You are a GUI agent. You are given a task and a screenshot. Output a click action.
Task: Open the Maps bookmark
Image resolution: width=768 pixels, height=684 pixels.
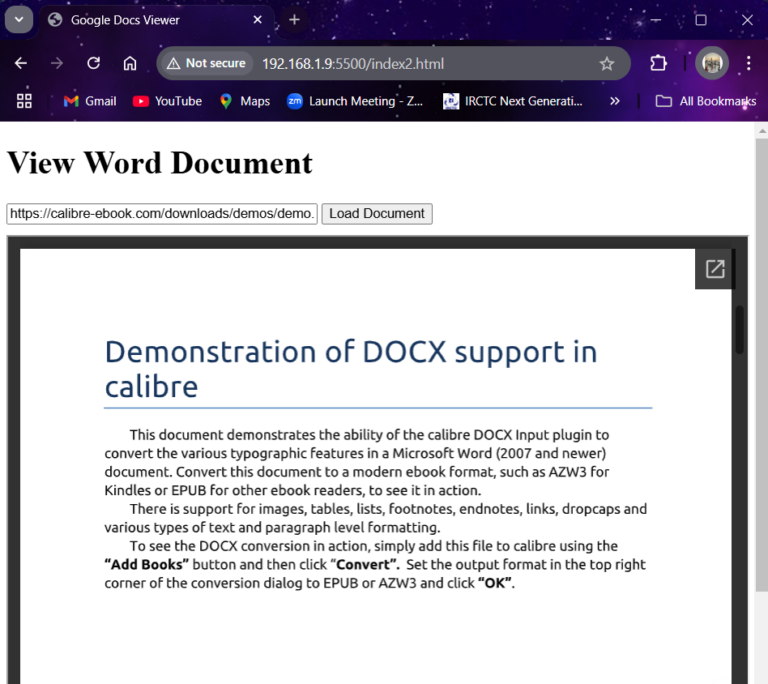[x=245, y=101]
